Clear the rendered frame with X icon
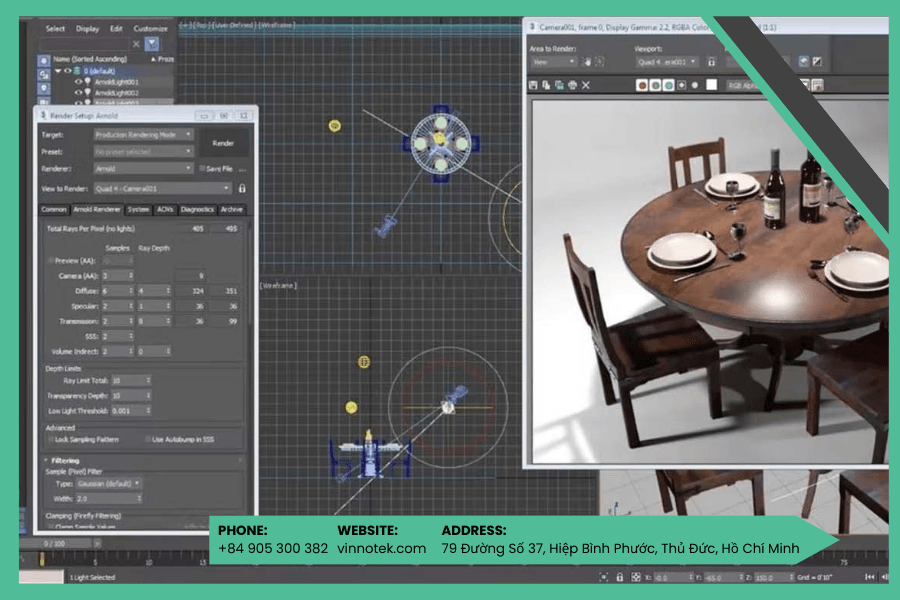This screenshot has width=900, height=600. pyautogui.click(x=585, y=85)
